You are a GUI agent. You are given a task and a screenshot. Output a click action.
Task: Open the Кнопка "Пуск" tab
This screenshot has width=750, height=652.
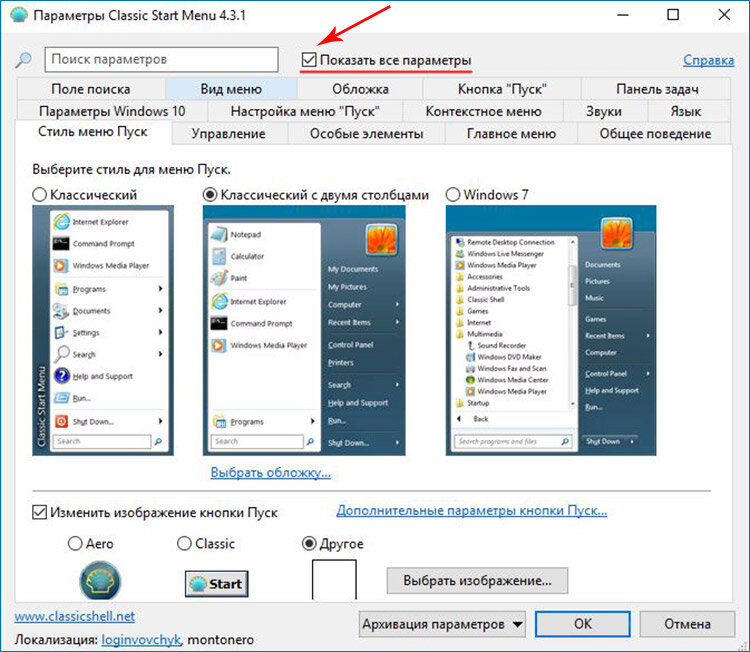point(502,89)
